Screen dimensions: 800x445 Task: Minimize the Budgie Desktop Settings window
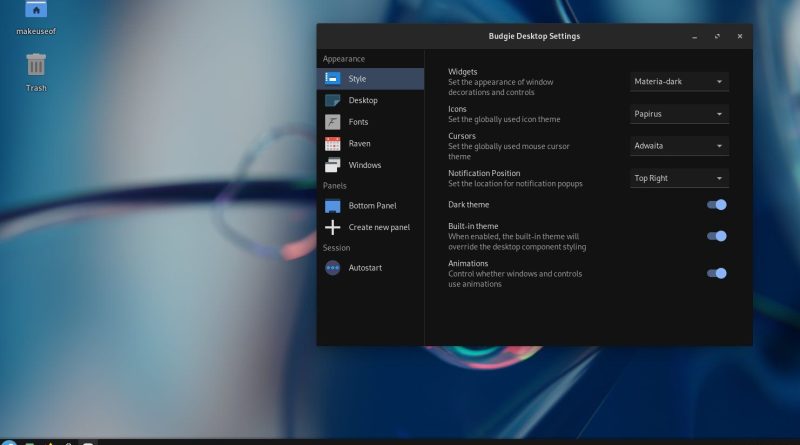click(694, 37)
